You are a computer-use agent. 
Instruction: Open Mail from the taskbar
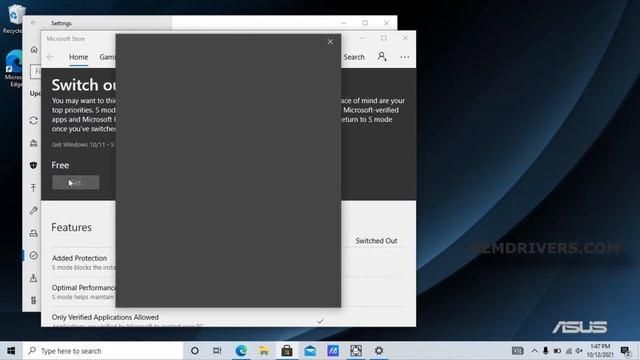(x=310, y=351)
